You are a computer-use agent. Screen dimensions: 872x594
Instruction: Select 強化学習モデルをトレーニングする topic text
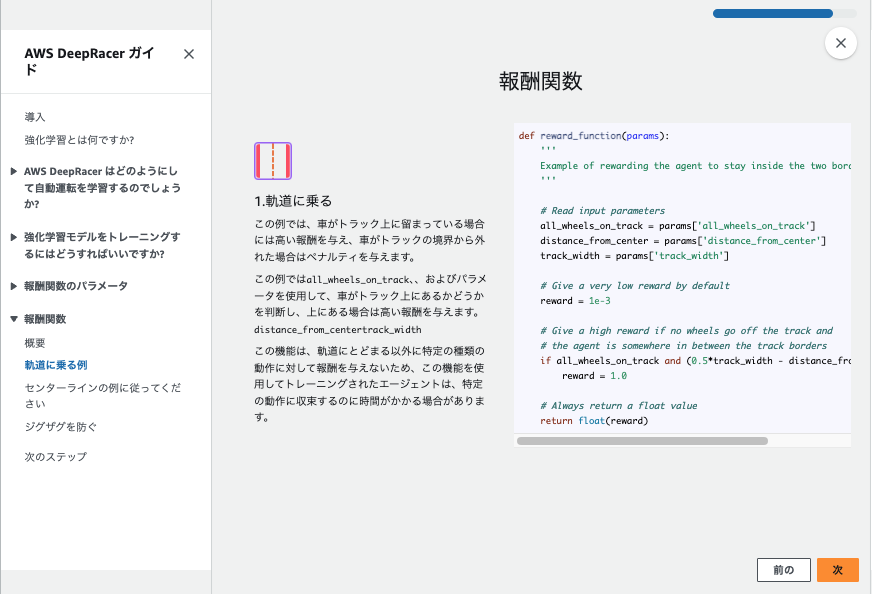[102, 245]
